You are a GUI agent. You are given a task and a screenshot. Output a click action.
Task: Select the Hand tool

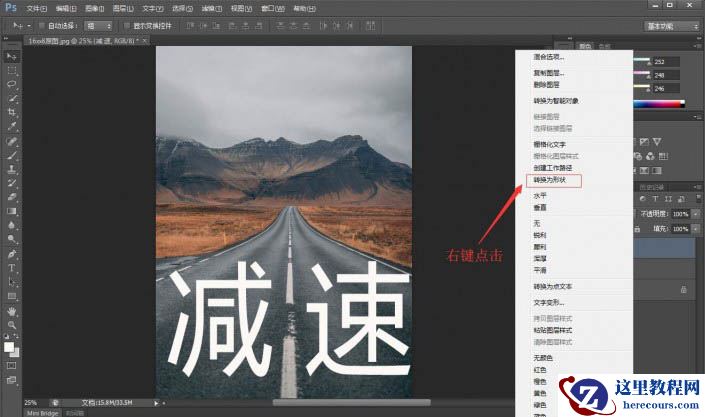point(12,311)
